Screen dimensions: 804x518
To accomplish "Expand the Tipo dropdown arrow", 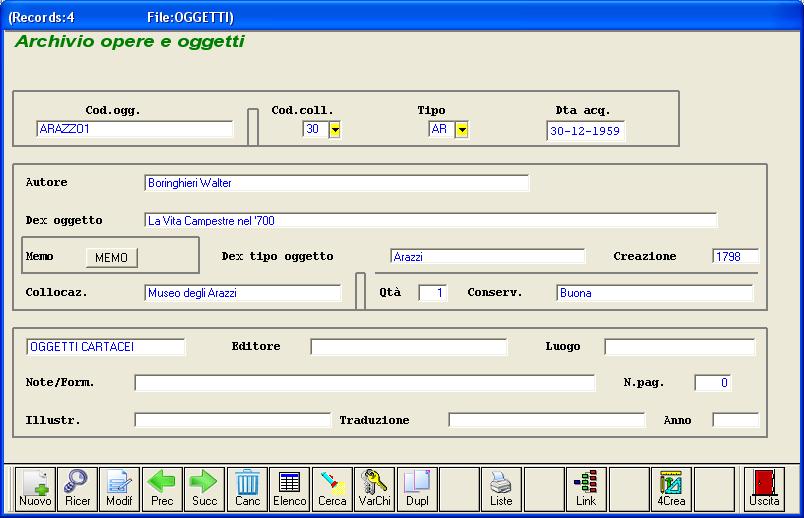I will coord(462,130).
